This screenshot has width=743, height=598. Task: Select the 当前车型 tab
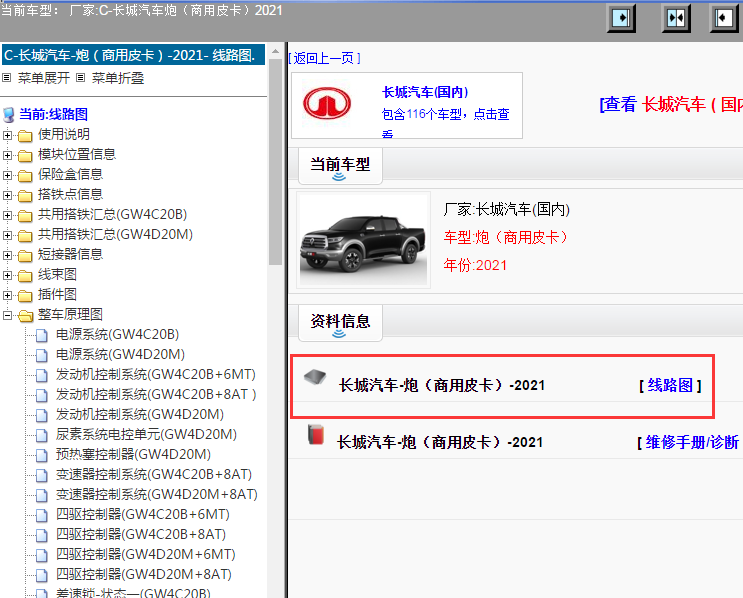[340, 166]
